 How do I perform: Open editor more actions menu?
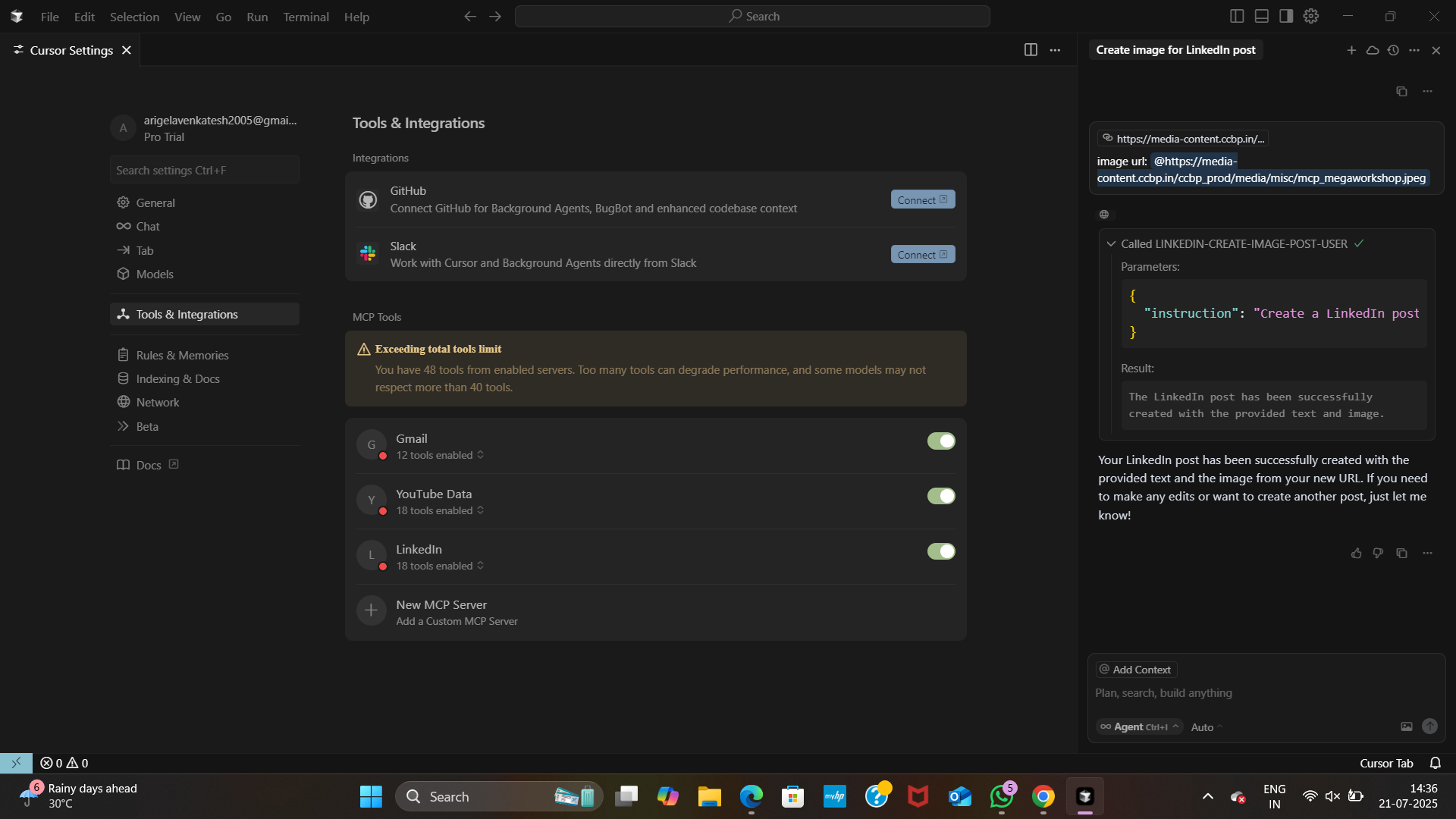[1055, 49]
